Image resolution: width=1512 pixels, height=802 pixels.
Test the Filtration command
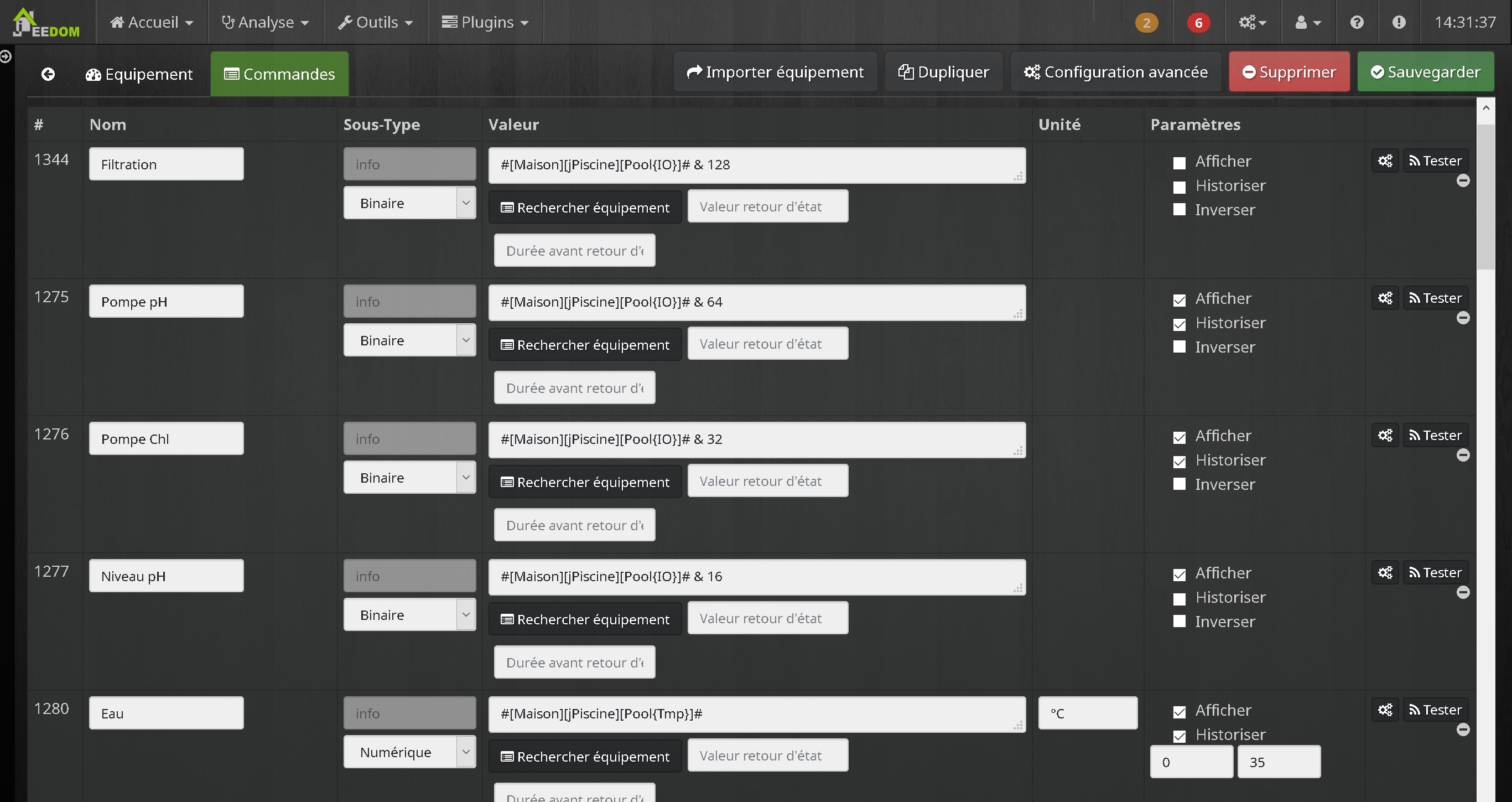click(x=1435, y=161)
